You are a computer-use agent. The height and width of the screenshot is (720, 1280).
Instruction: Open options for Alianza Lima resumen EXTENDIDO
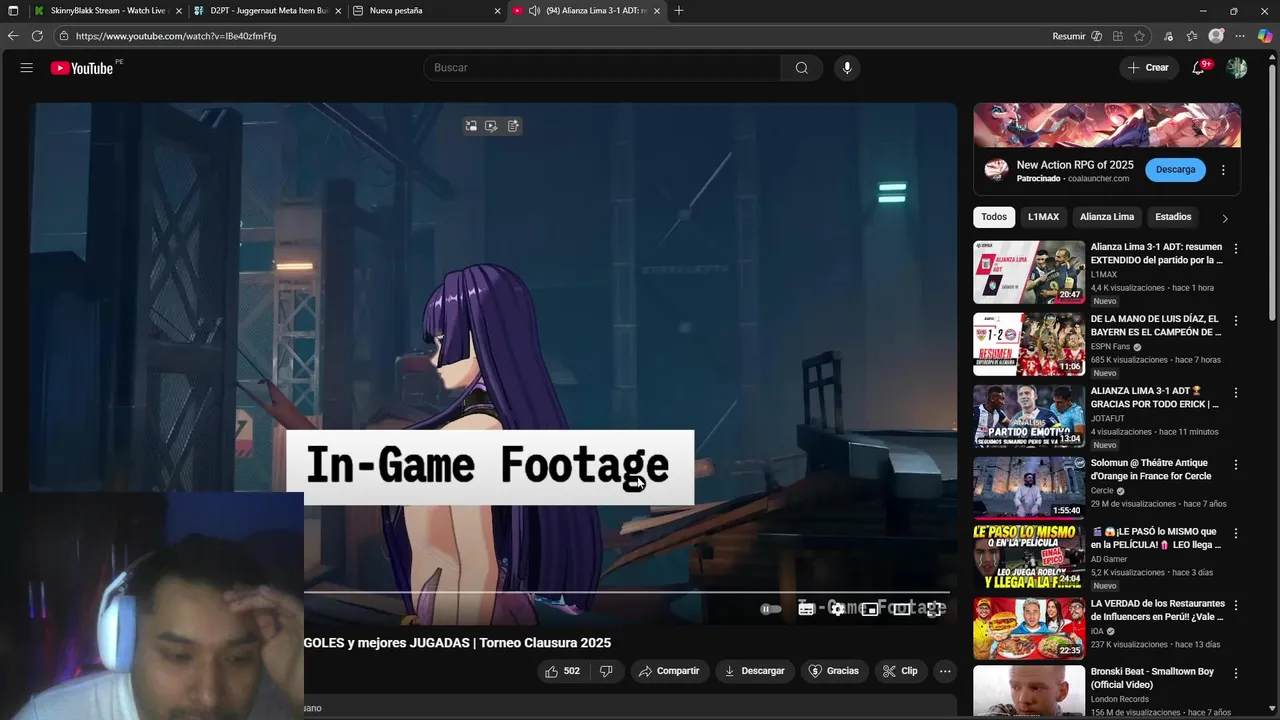pyautogui.click(x=1236, y=249)
